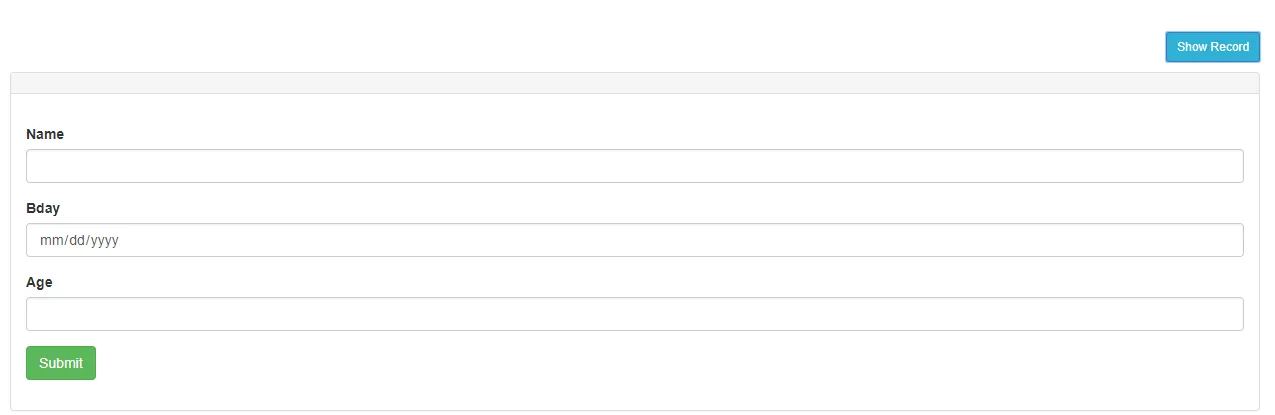Activate the birthday date input
This screenshot has height=415, width=1275.
click(x=634, y=240)
